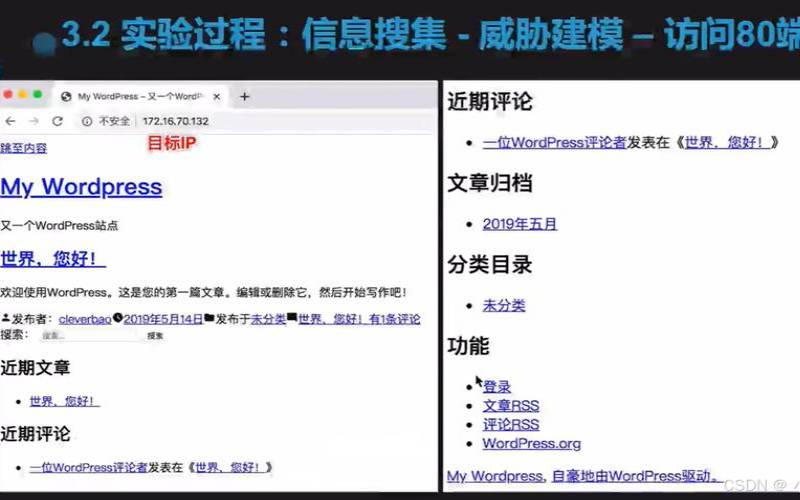Click the yellow minimize window button
The image size is (800, 500).
(23, 95)
